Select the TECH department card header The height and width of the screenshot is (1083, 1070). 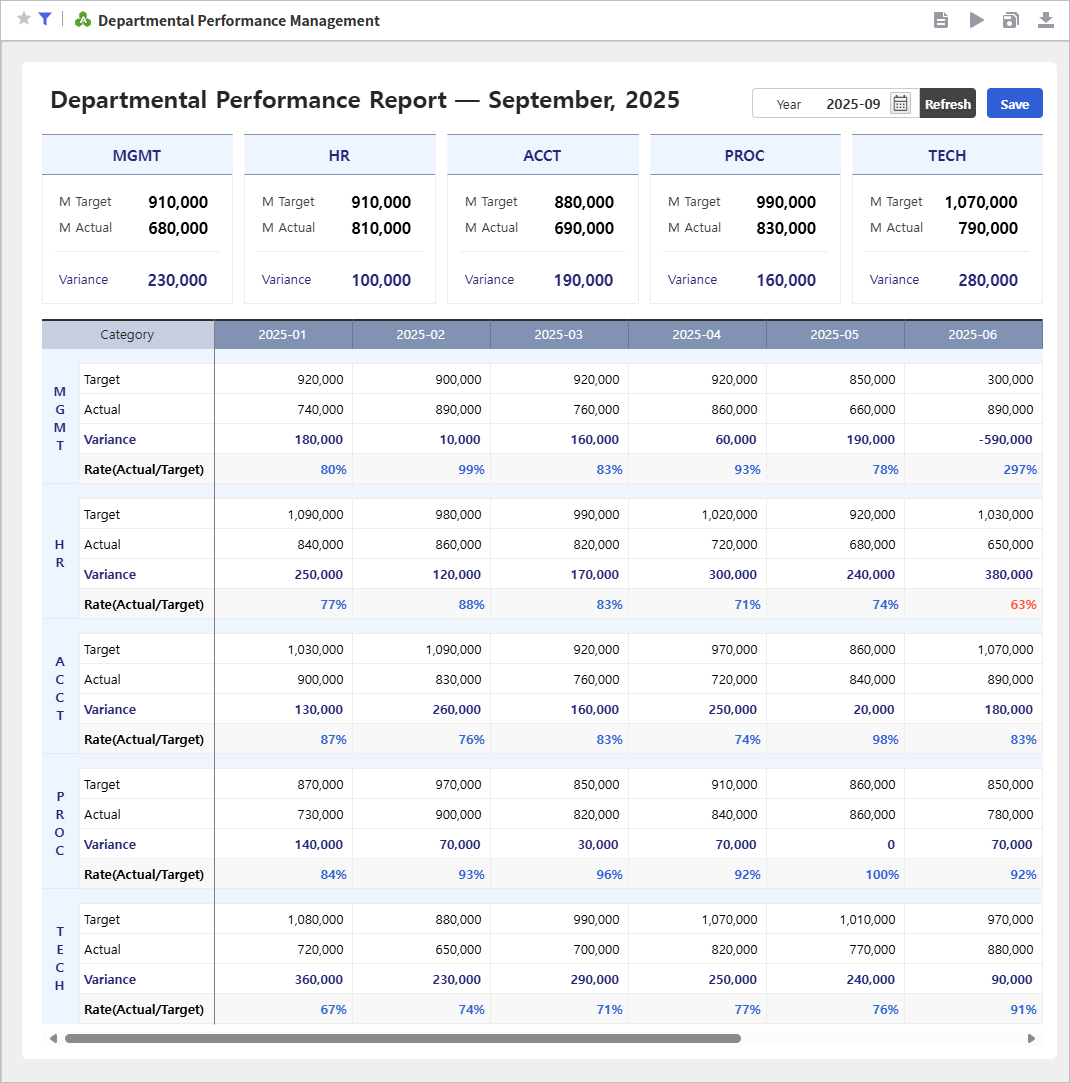(947, 155)
